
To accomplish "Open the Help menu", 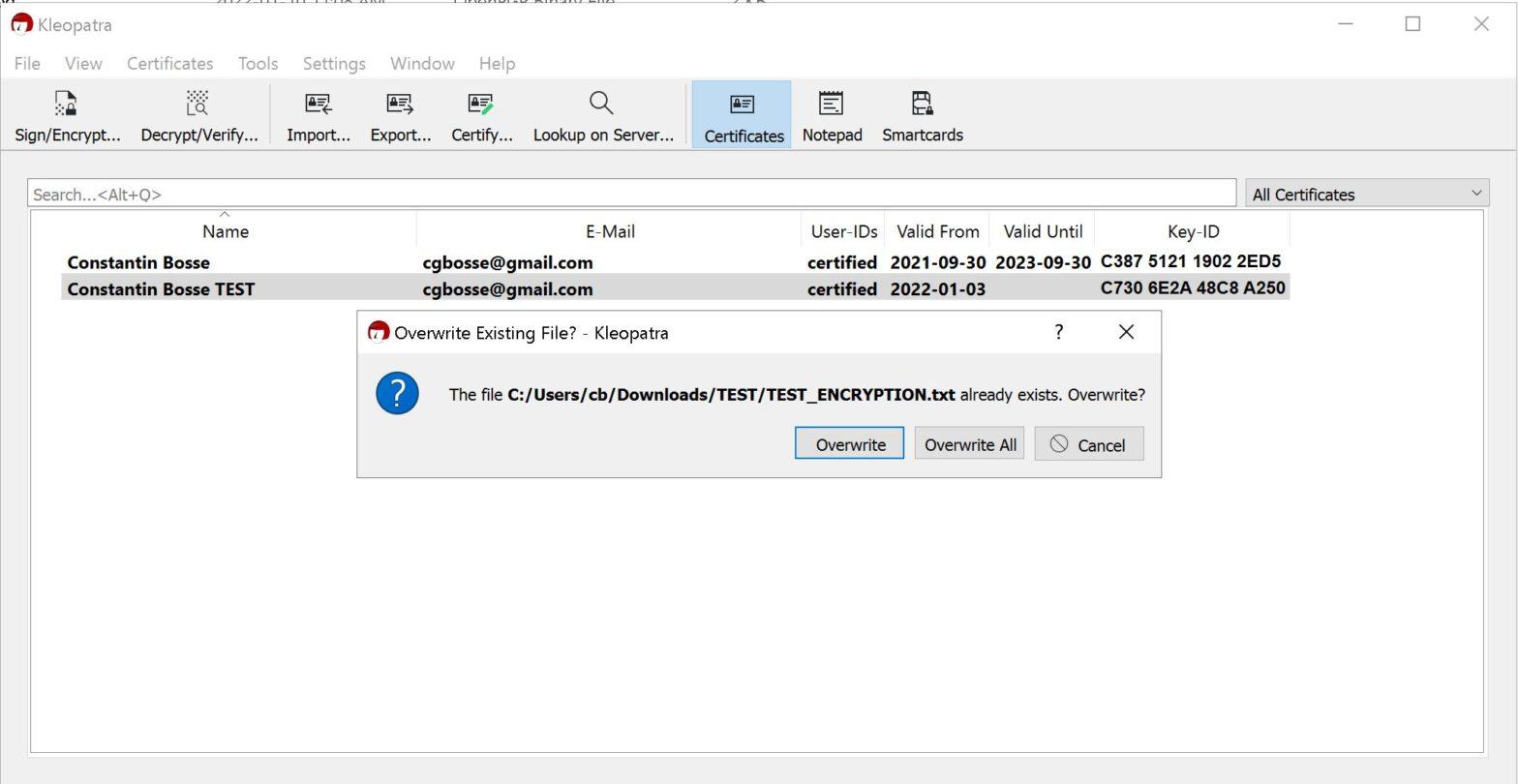I will [497, 64].
